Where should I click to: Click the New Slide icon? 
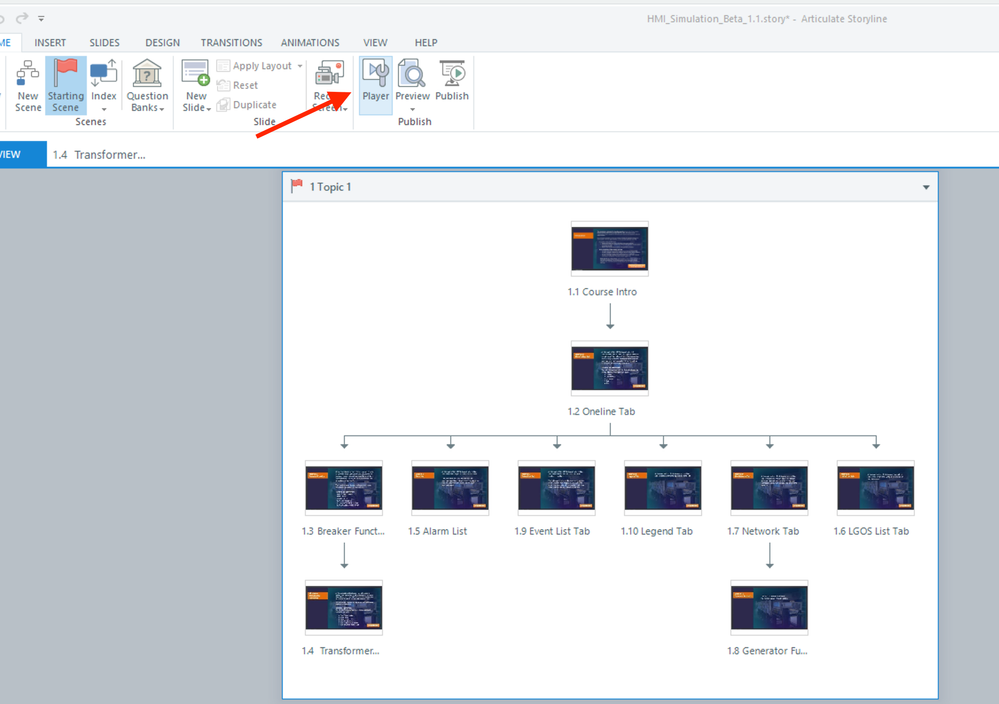tap(196, 74)
